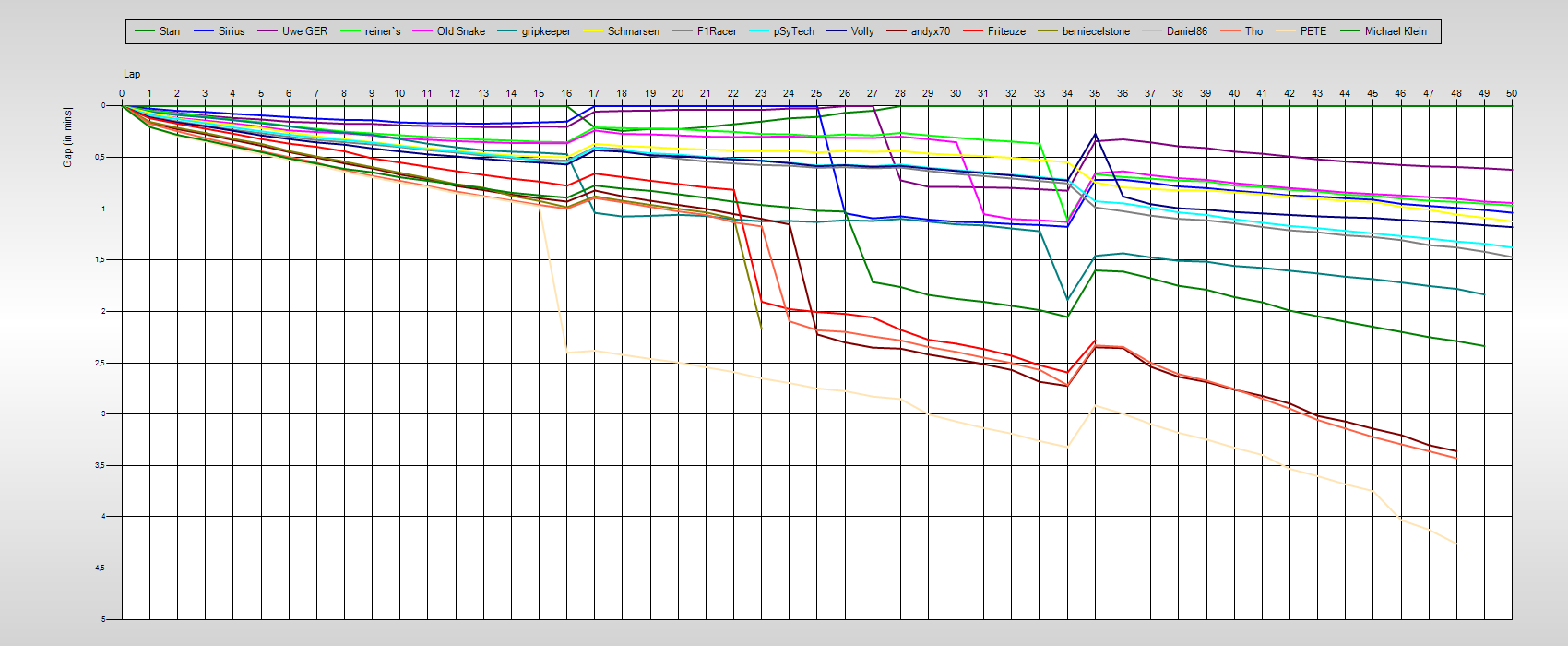
Task: Click lap number 25 on the lap axis
Action: [x=816, y=93]
